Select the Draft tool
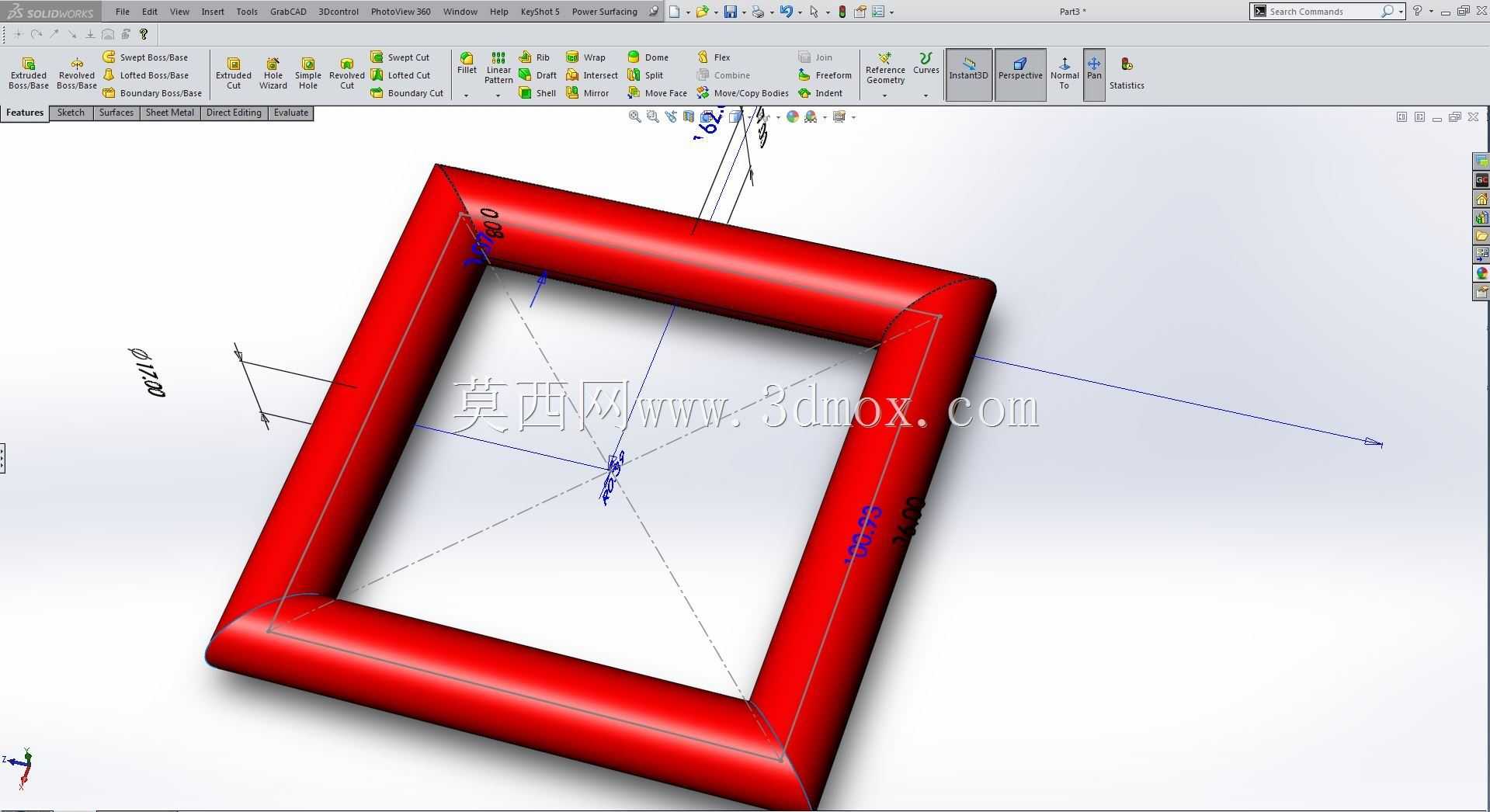Screen dimensions: 1490x812 point(537,75)
